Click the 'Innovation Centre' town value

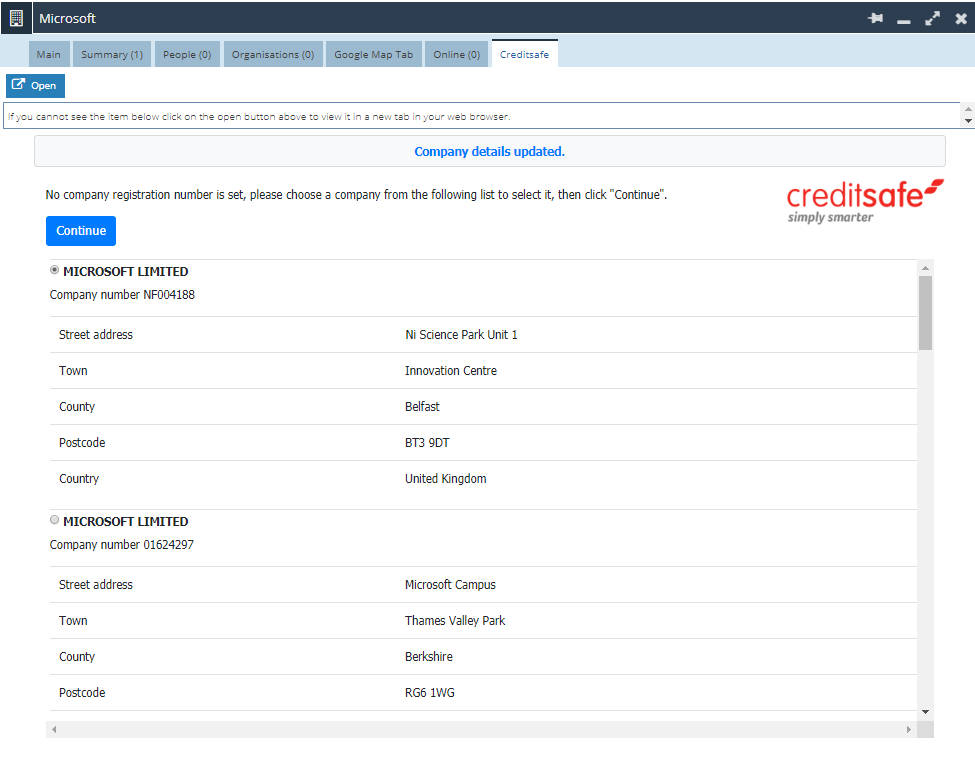click(x=451, y=371)
